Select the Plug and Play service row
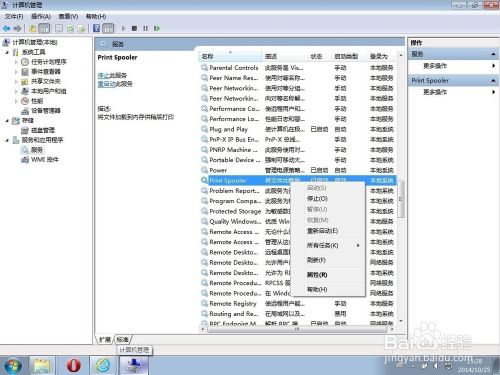The width and height of the screenshot is (500, 375). pos(297,129)
